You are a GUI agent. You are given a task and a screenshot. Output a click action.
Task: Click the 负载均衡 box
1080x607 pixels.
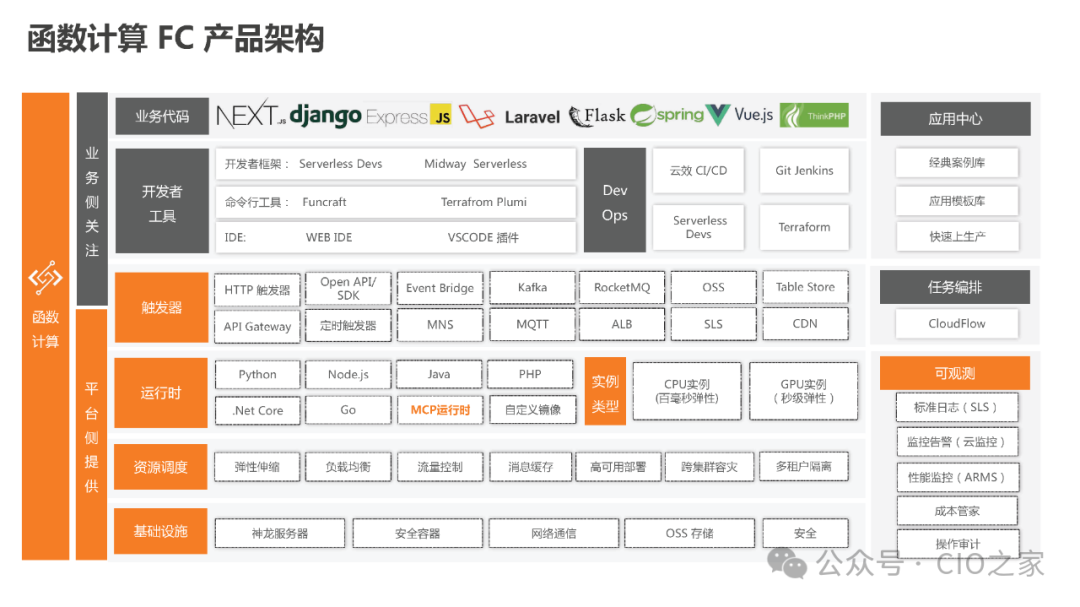(349, 467)
